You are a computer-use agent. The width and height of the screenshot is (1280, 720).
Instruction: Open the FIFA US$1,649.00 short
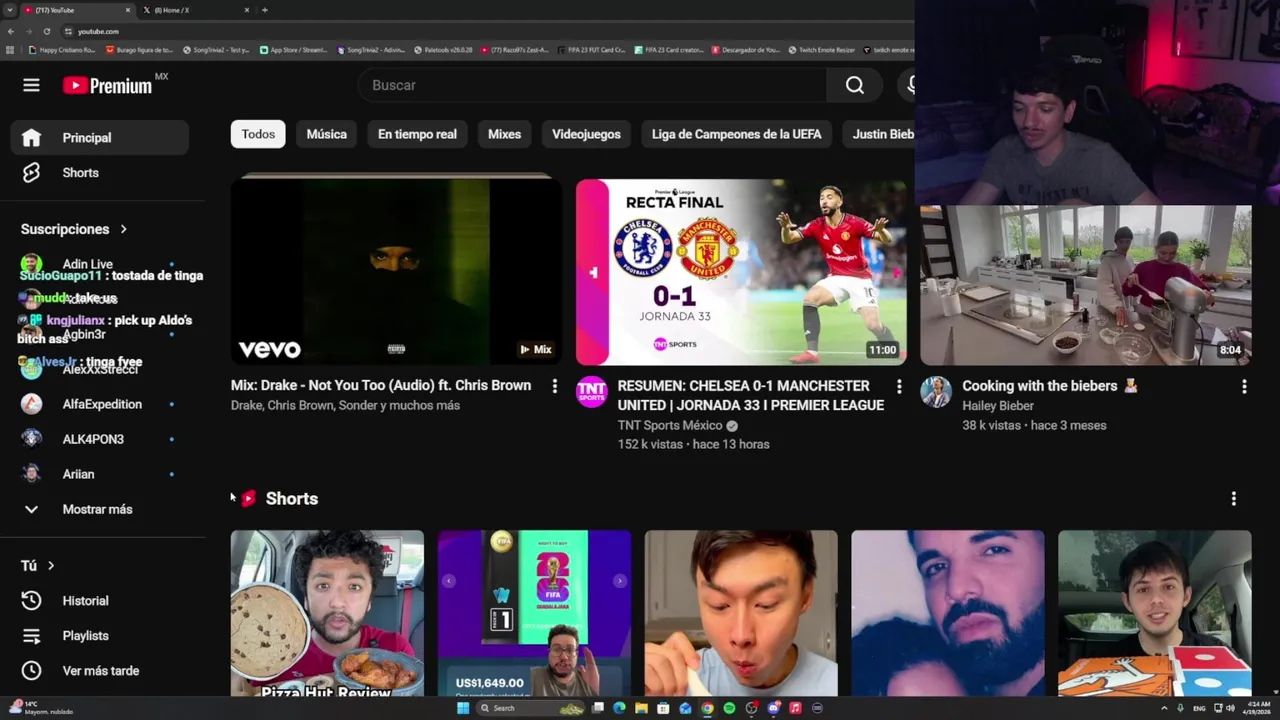(x=534, y=613)
